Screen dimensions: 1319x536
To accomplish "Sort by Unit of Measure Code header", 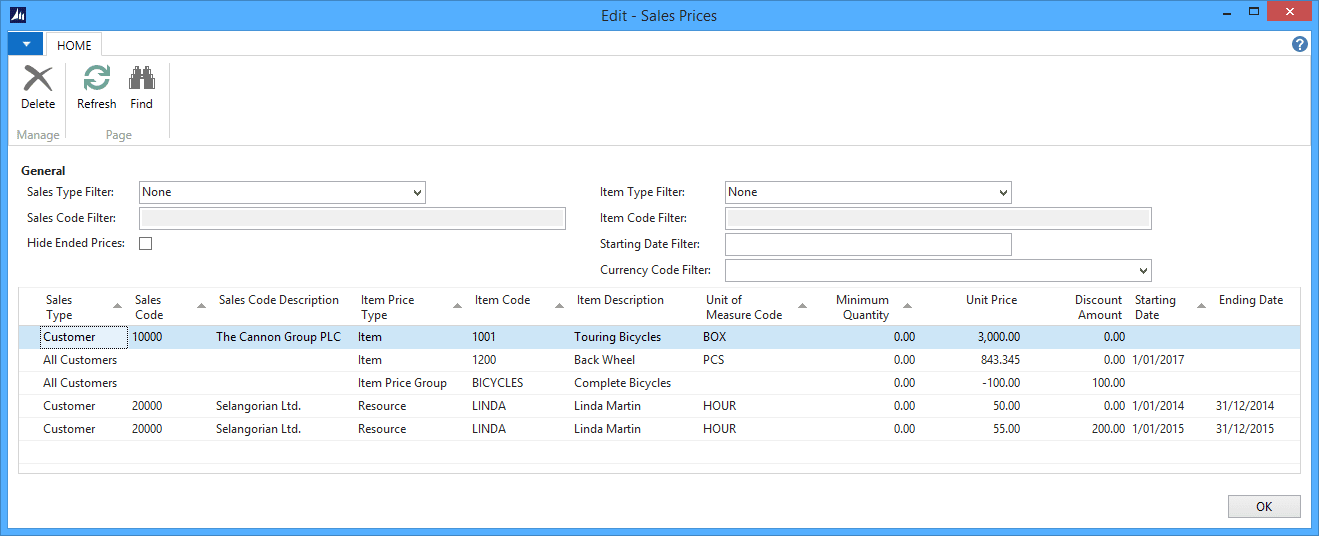I will [x=755, y=307].
